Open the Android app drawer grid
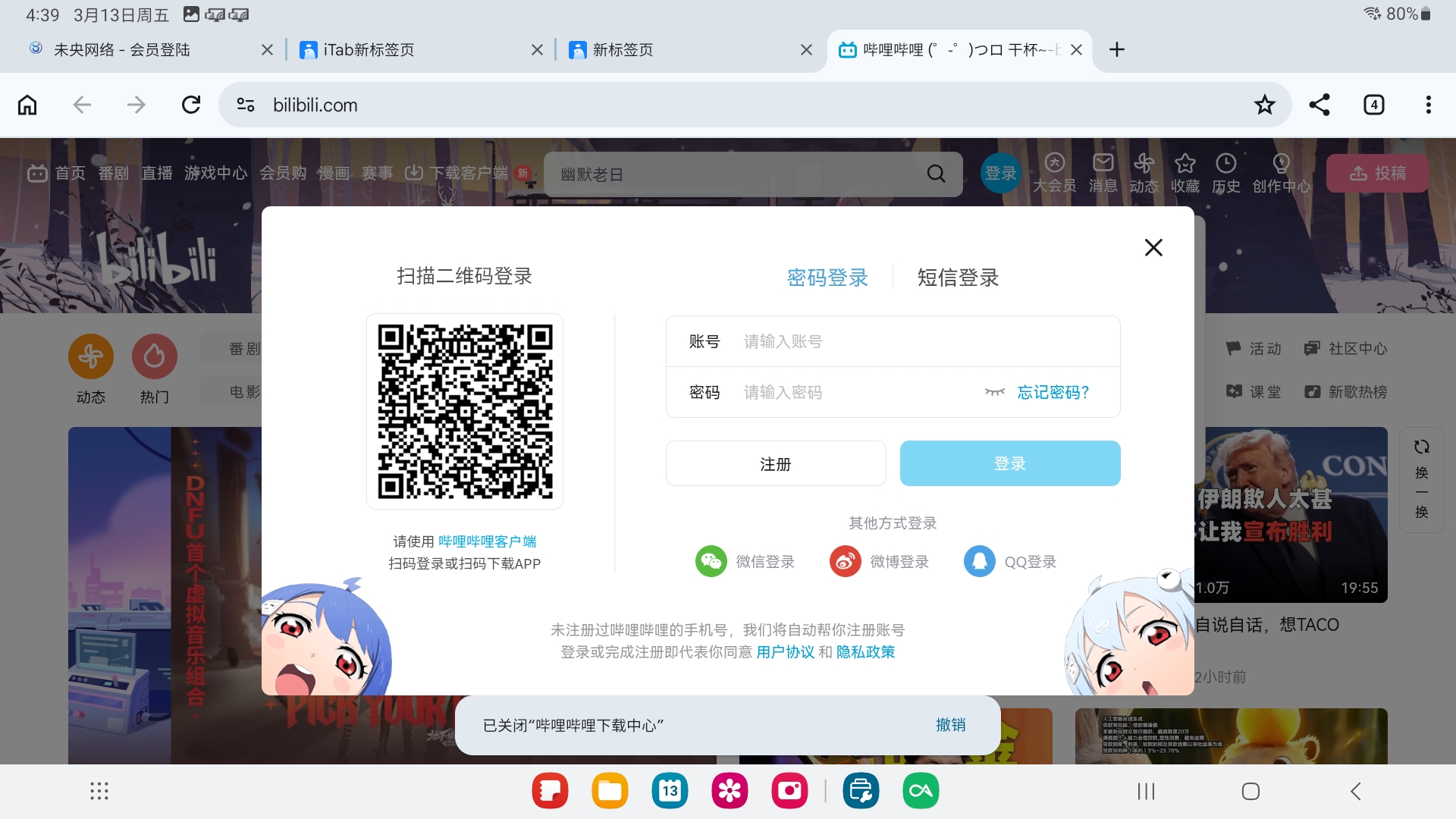The height and width of the screenshot is (819, 1456). (x=99, y=791)
